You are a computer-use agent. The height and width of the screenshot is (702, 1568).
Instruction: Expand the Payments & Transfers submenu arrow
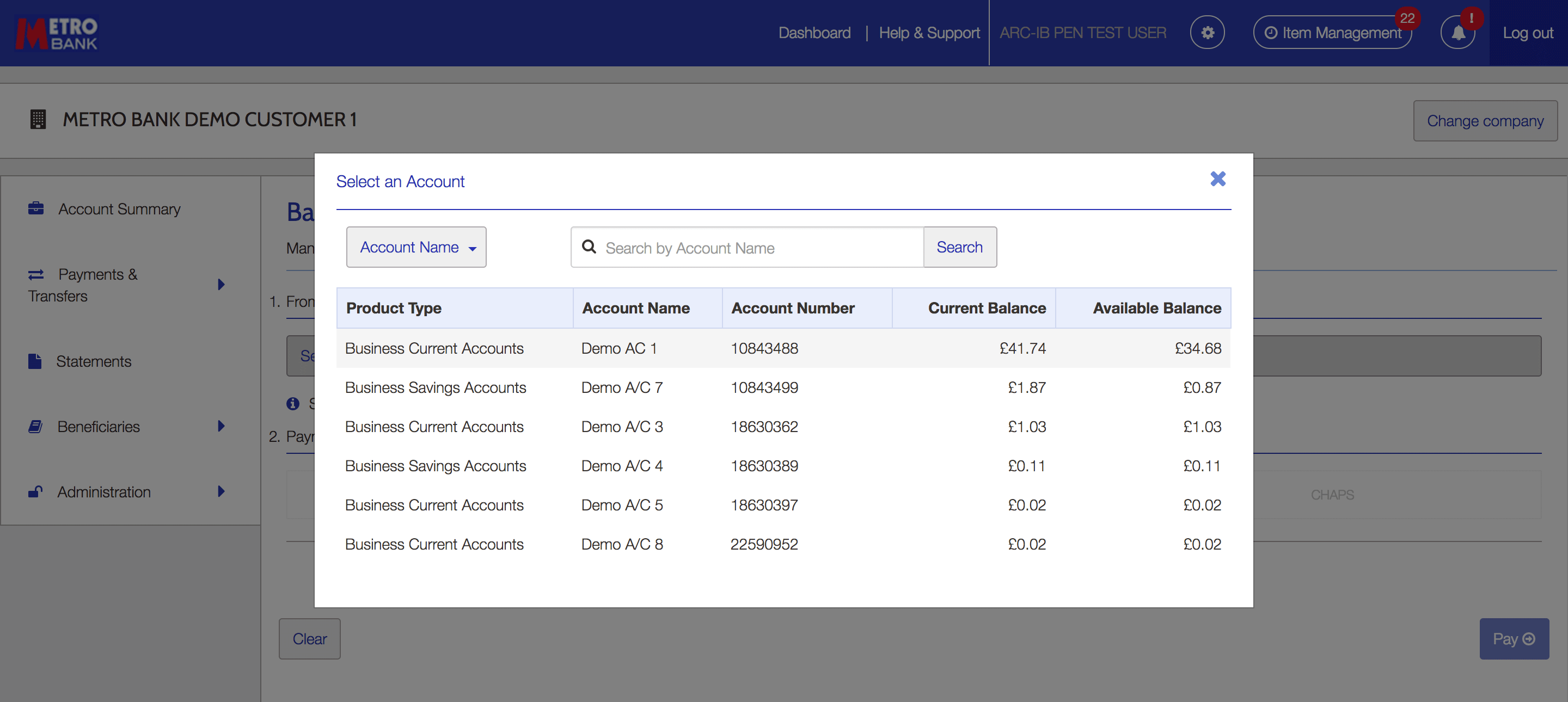click(x=221, y=284)
